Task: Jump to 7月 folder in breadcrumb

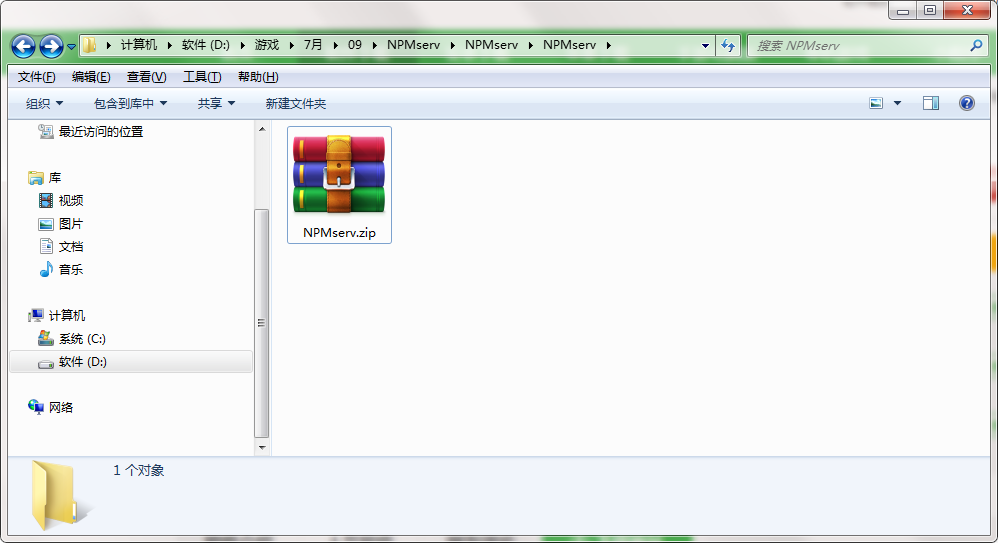Action: [x=313, y=45]
